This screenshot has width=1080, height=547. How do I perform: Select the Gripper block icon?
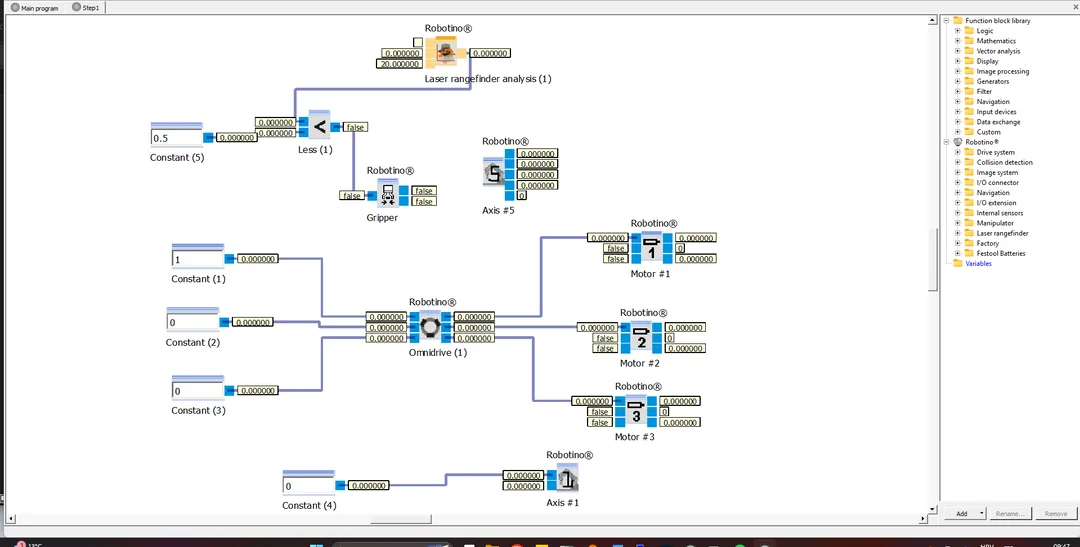(387, 195)
